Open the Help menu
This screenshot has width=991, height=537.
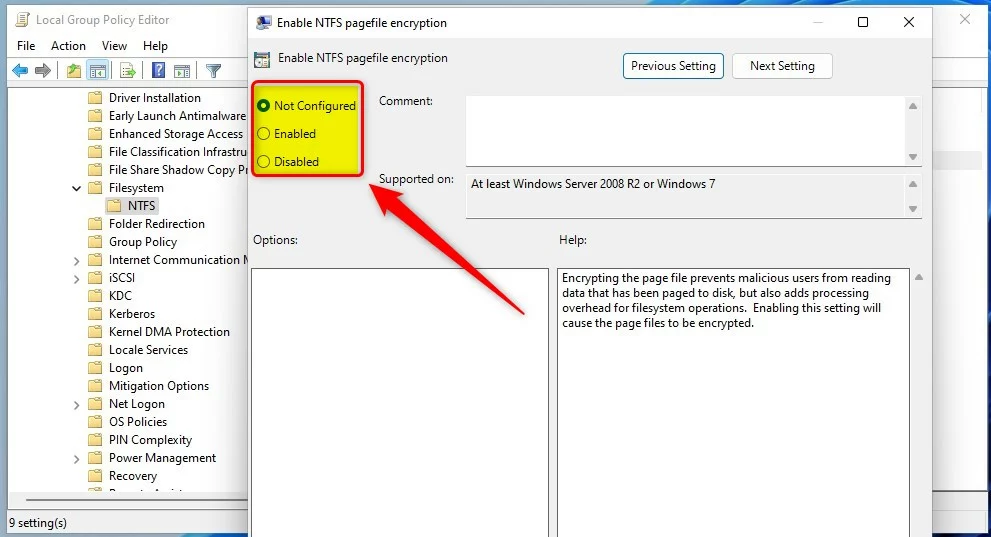coord(155,45)
